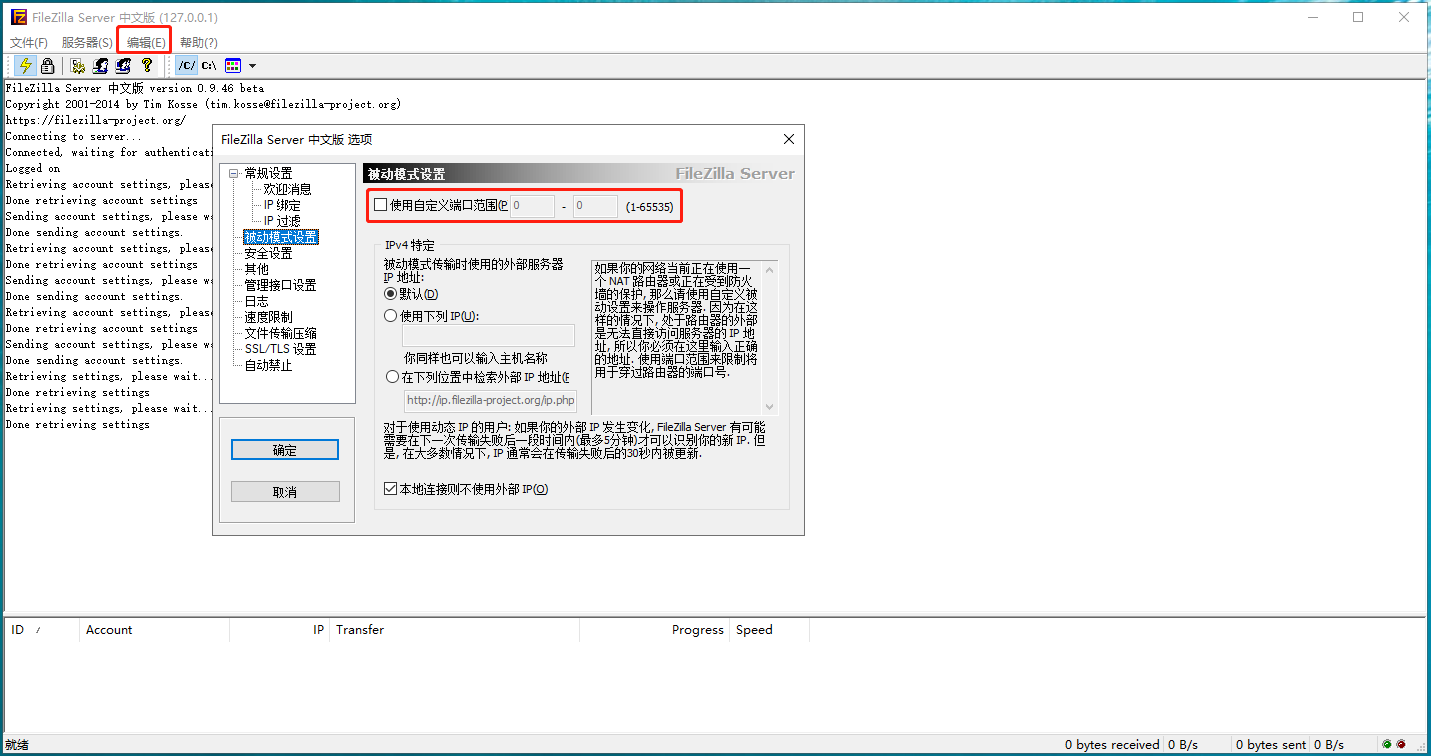Click the NAT help text scrollbar down arrow
This screenshot has height=756, width=1431.
click(x=769, y=406)
